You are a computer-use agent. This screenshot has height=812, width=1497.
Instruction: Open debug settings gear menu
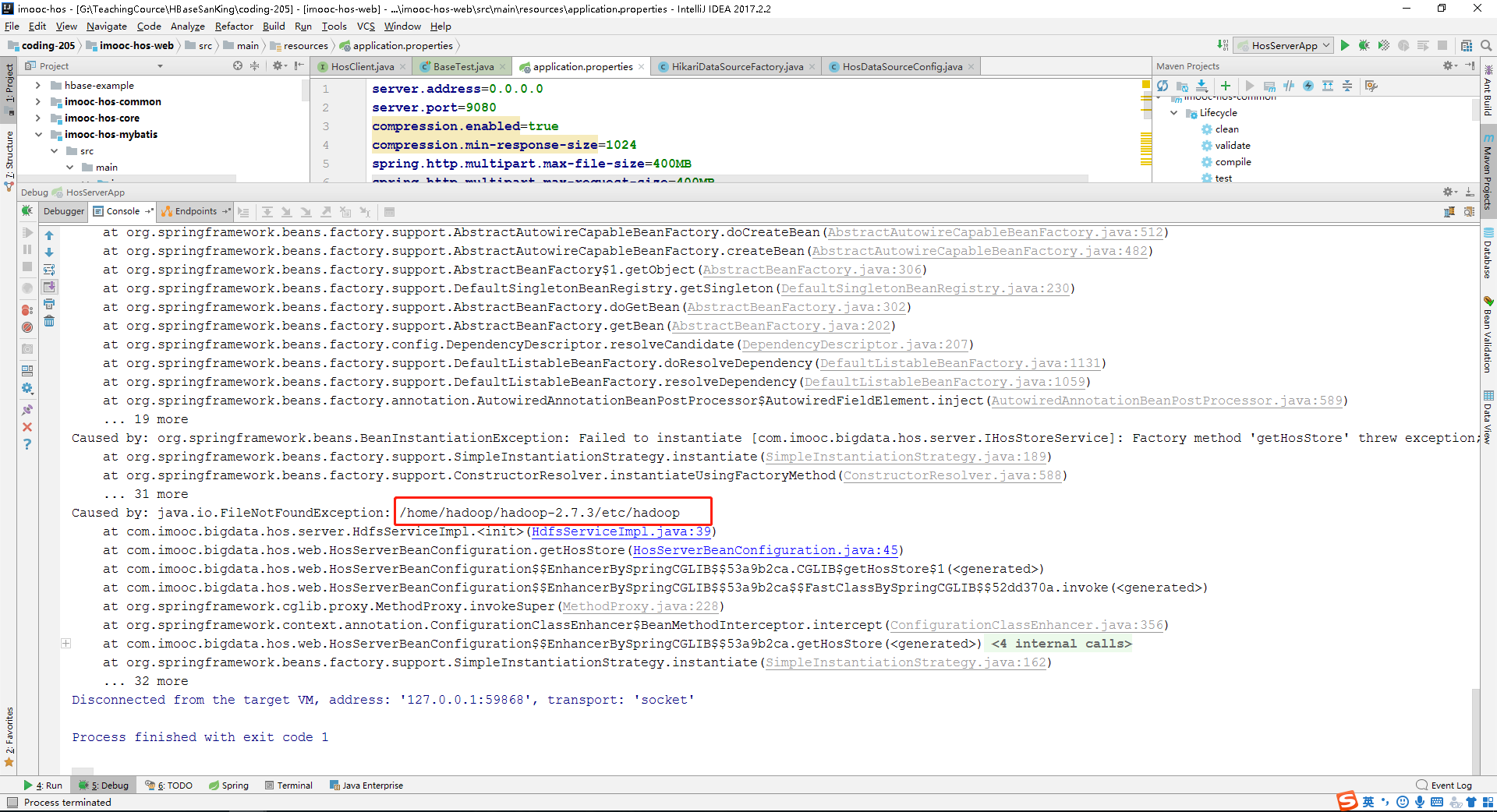(27, 388)
